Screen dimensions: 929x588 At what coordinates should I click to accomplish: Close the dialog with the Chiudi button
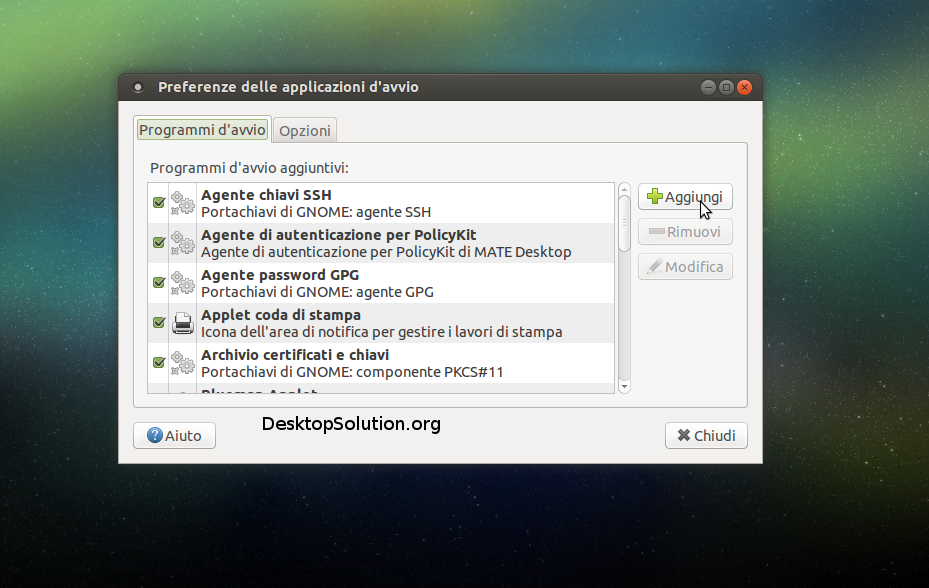pyautogui.click(x=706, y=436)
